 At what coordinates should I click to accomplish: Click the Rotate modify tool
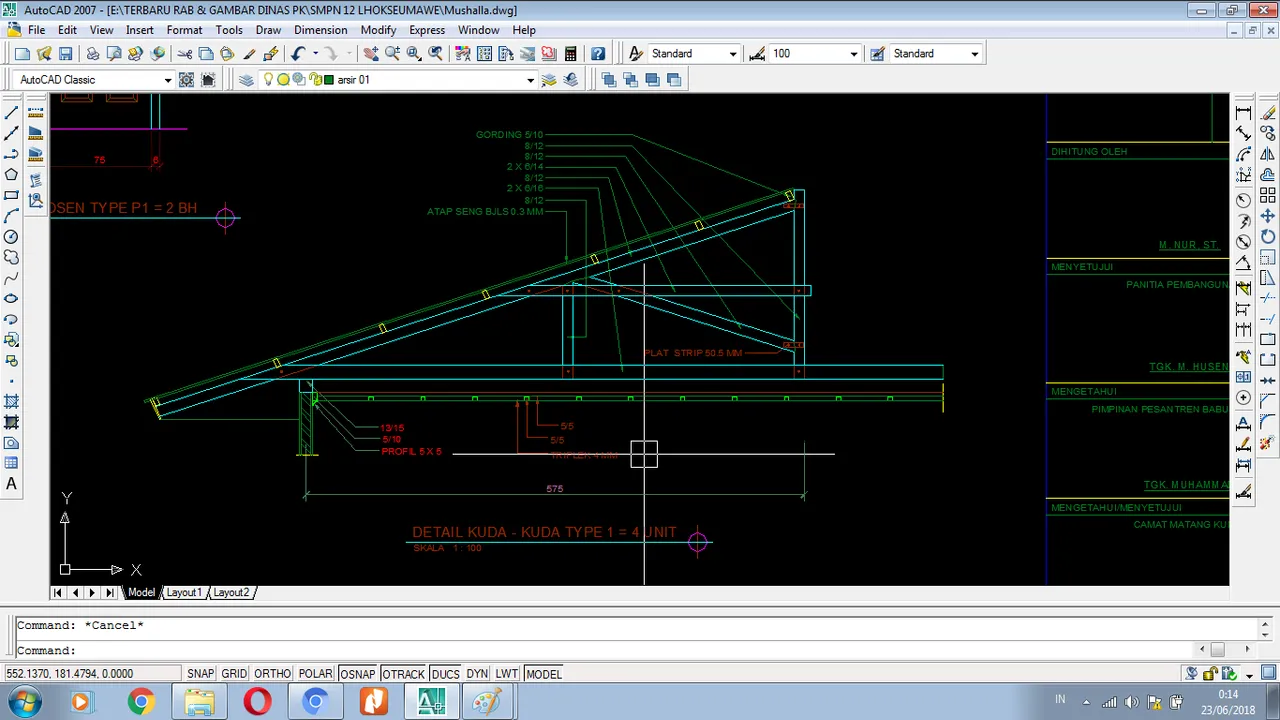(x=1268, y=237)
